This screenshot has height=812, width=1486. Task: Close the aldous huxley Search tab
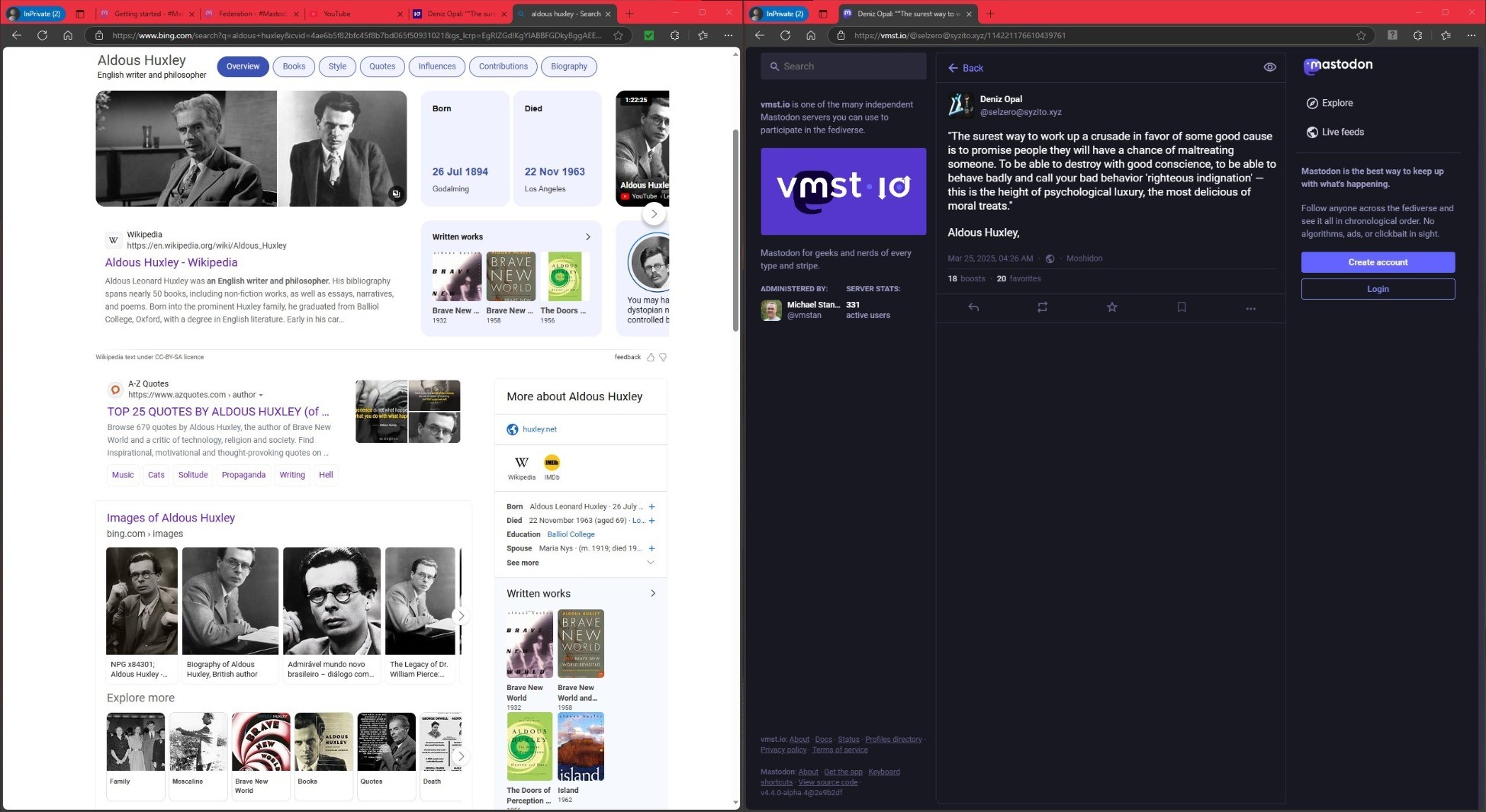pyautogui.click(x=608, y=14)
